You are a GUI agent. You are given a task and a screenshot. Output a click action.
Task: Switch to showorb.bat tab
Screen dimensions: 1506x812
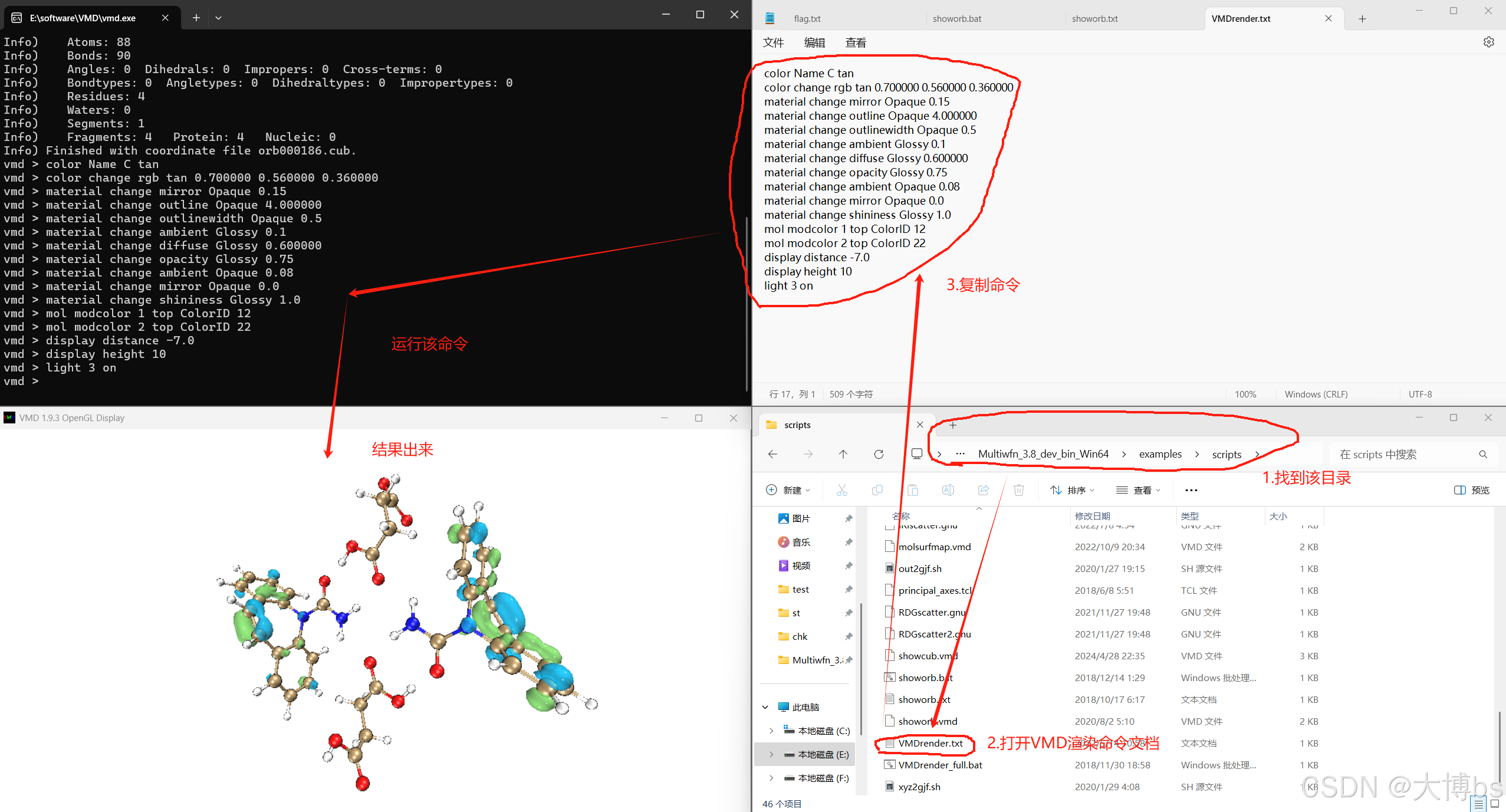957,19
